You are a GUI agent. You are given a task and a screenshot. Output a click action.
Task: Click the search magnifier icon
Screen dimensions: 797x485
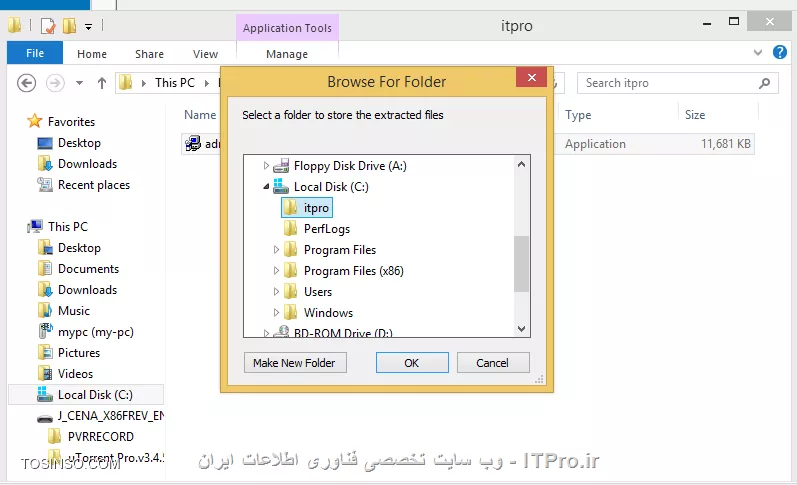(x=764, y=83)
